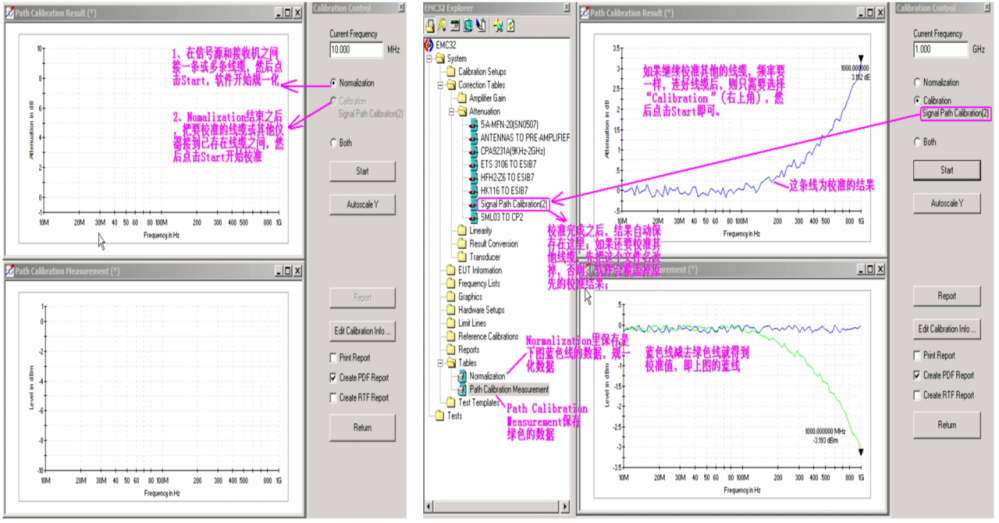Screen dimensions: 999x523
Task: Click the Amplifier Gain folder icon
Action: [463, 99]
